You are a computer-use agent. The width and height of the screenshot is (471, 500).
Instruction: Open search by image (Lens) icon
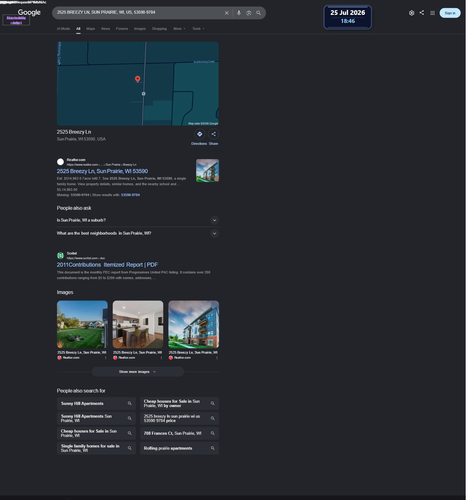[x=249, y=13]
